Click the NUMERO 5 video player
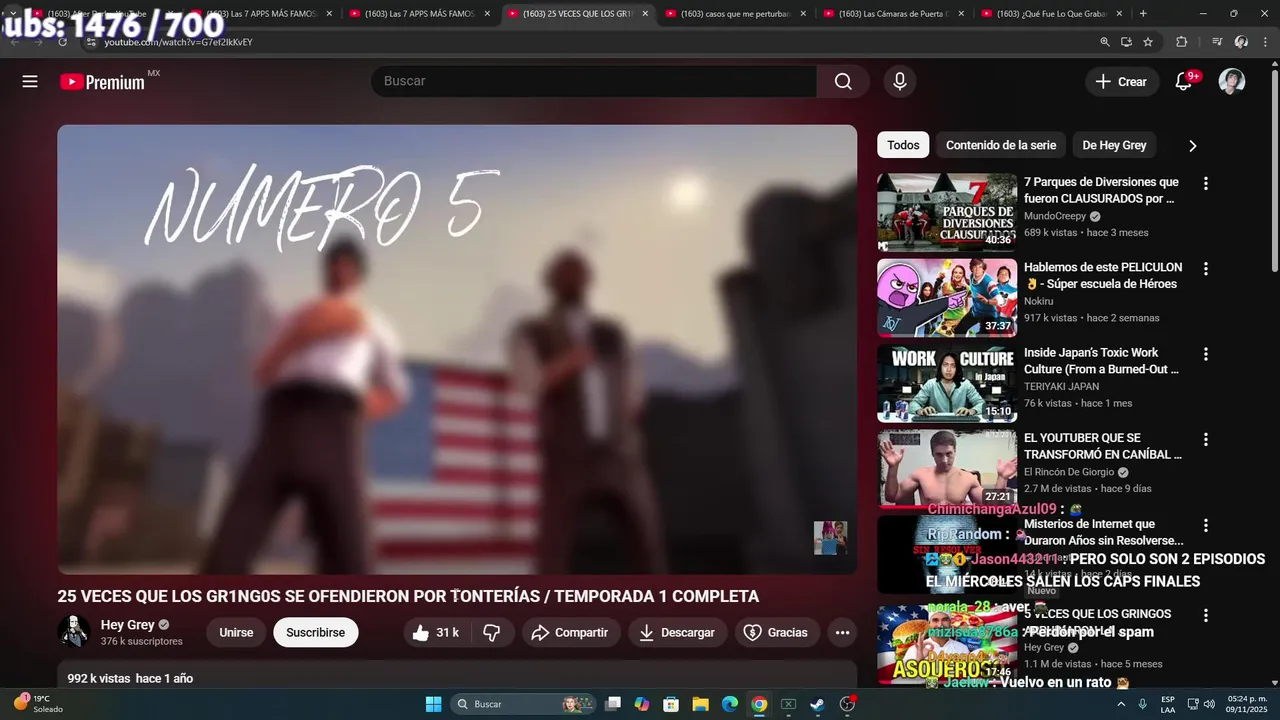The image size is (1280, 720). (457, 350)
